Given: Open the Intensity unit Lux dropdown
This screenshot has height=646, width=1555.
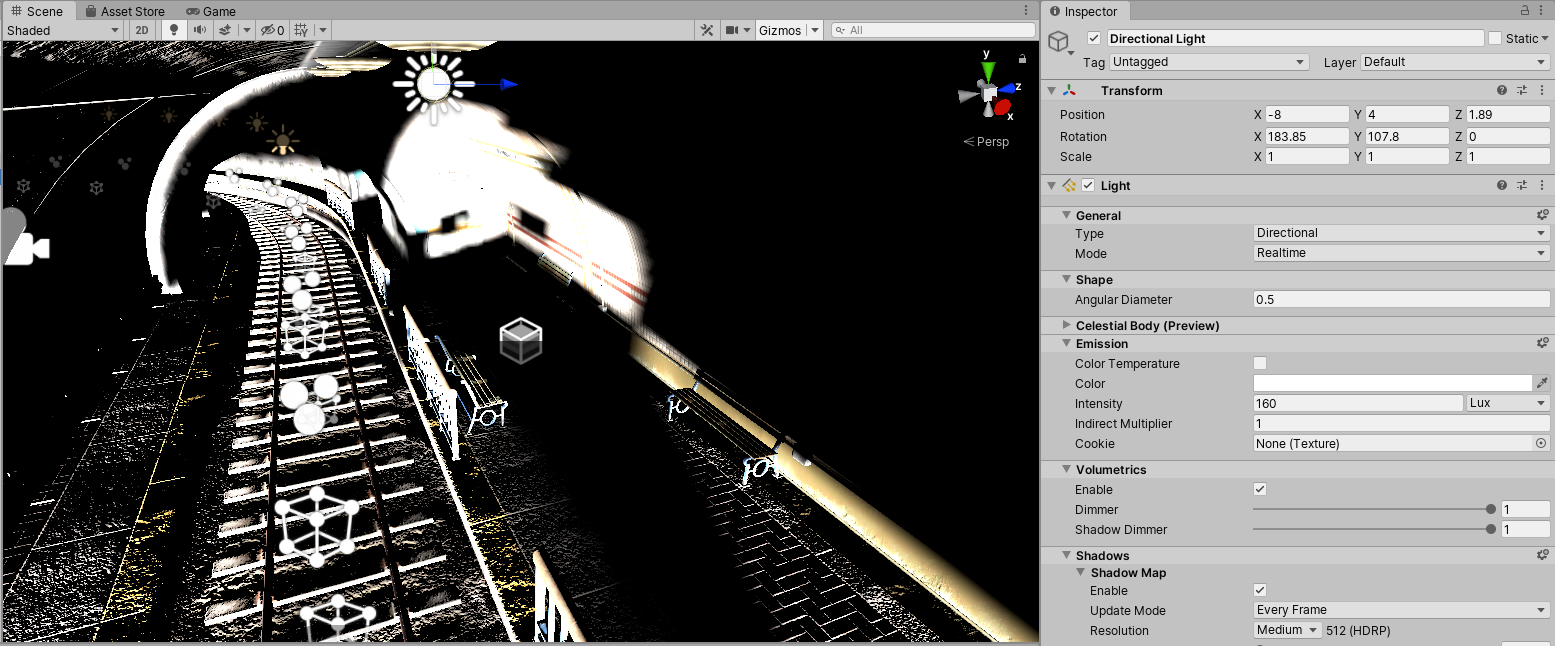Looking at the screenshot, I should [1508, 403].
